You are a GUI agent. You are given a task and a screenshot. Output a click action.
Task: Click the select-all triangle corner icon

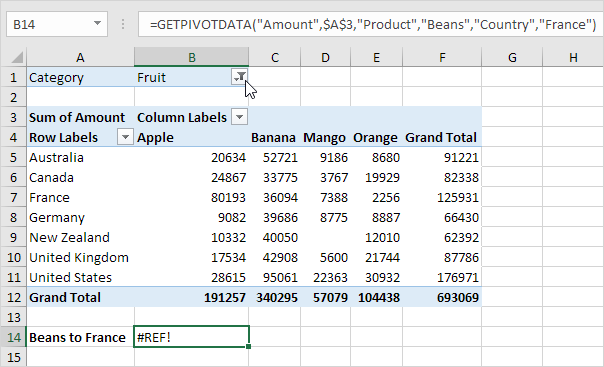17,57
